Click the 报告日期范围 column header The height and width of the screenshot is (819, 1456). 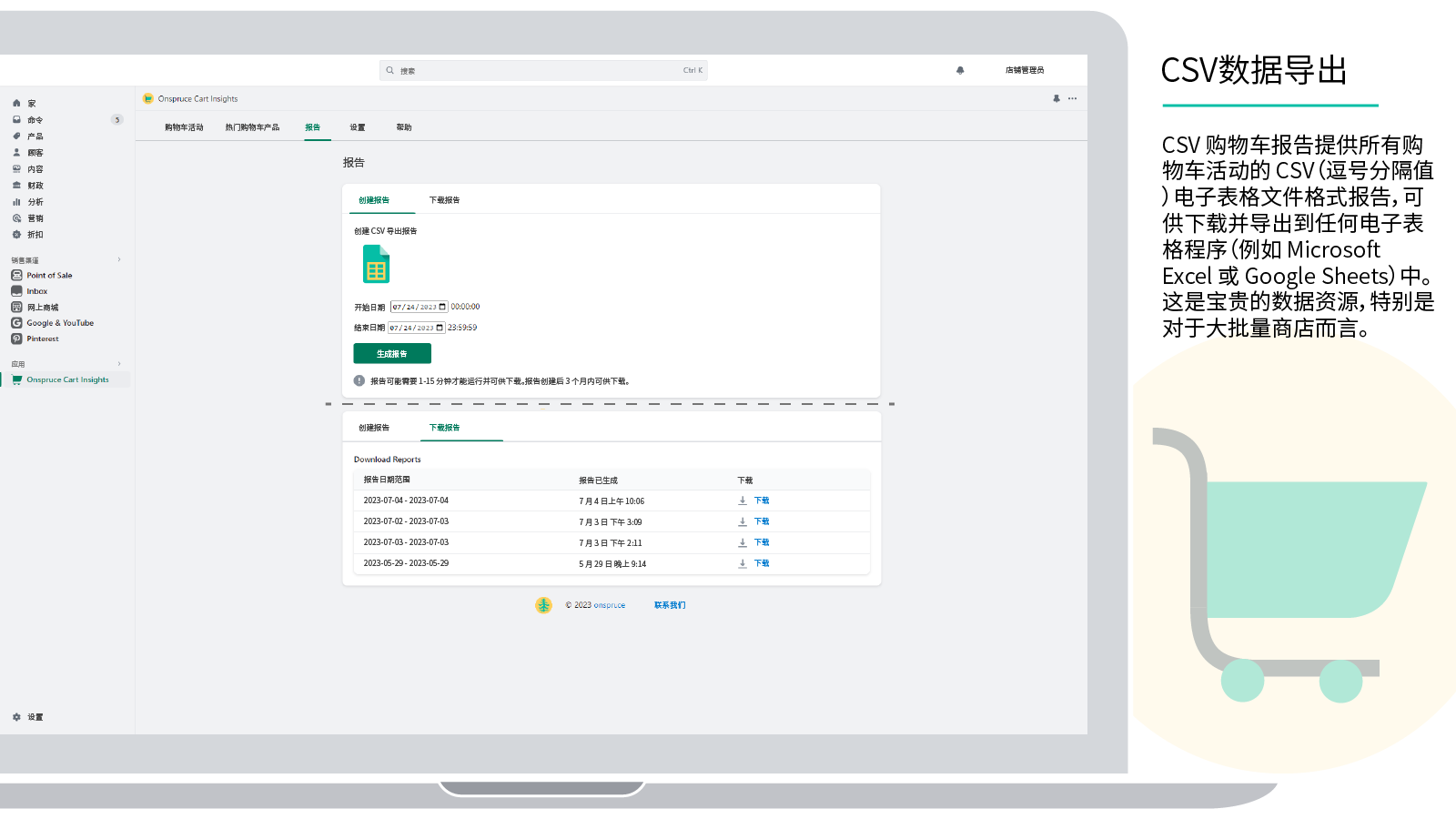click(387, 480)
